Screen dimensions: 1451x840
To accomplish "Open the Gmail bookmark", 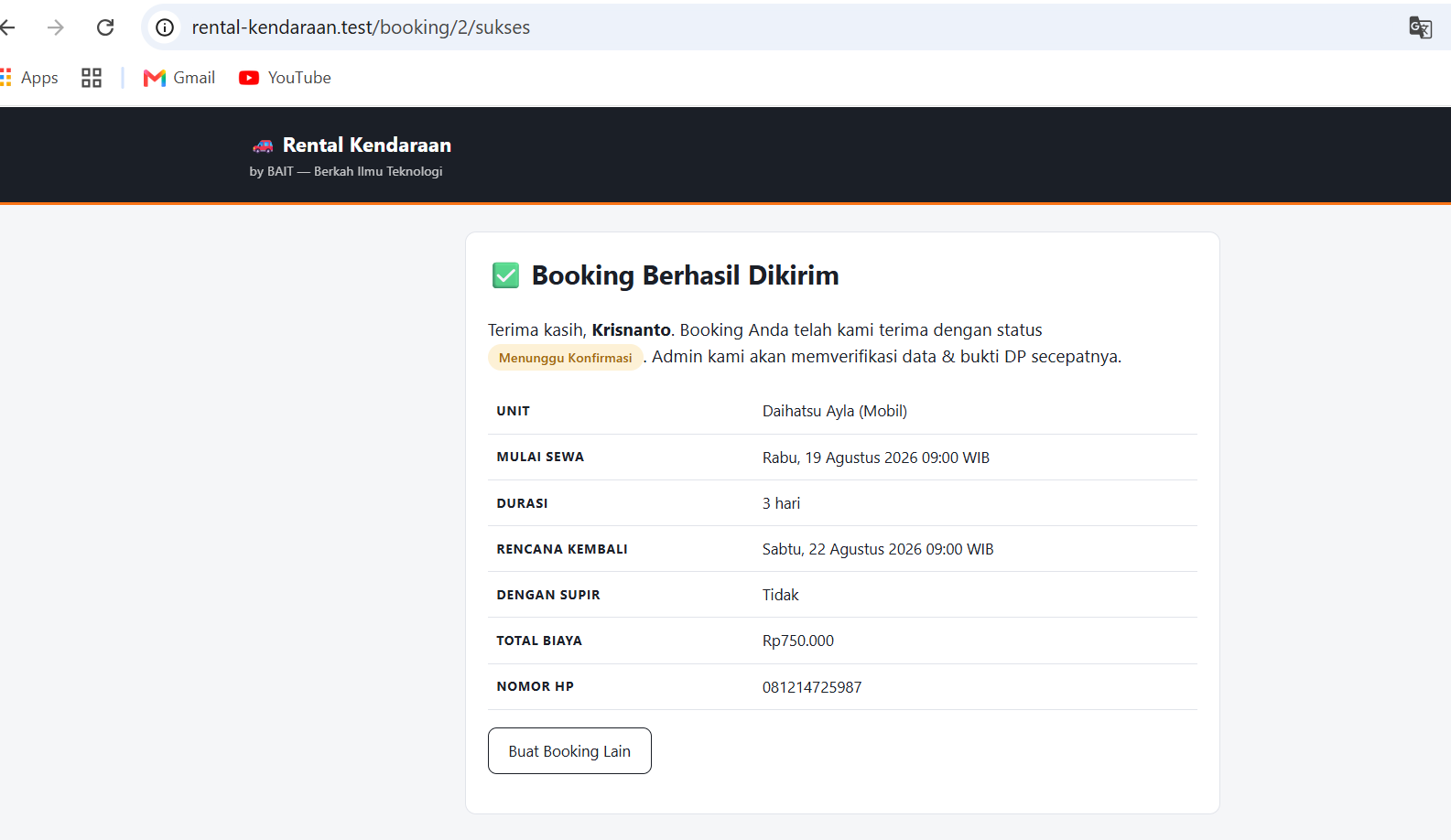I will [179, 78].
